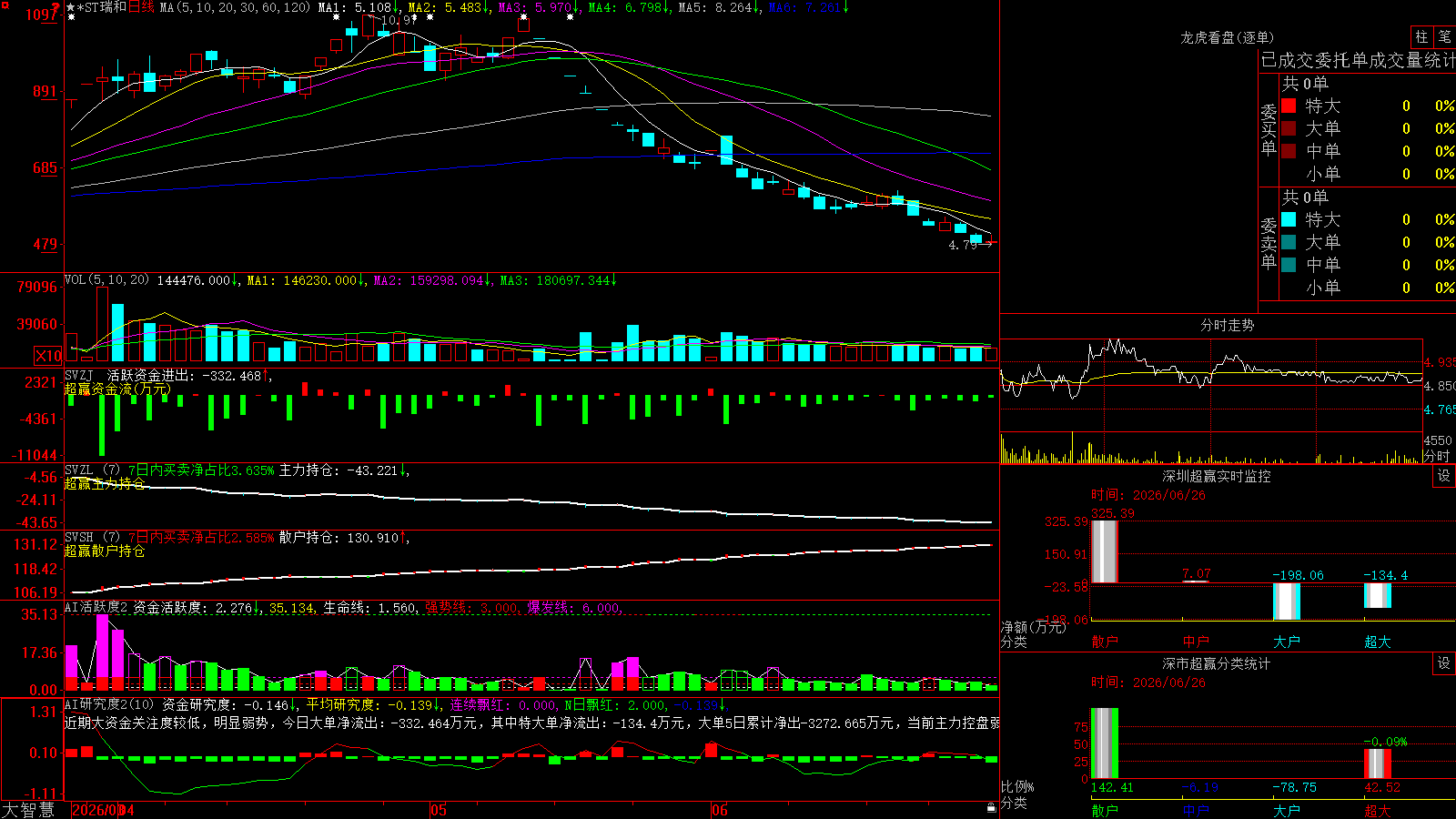Click the 超大 bar in the 分类统计 chart
The height and width of the screenshot is (819, 1456).
[x=1378, y=763]
